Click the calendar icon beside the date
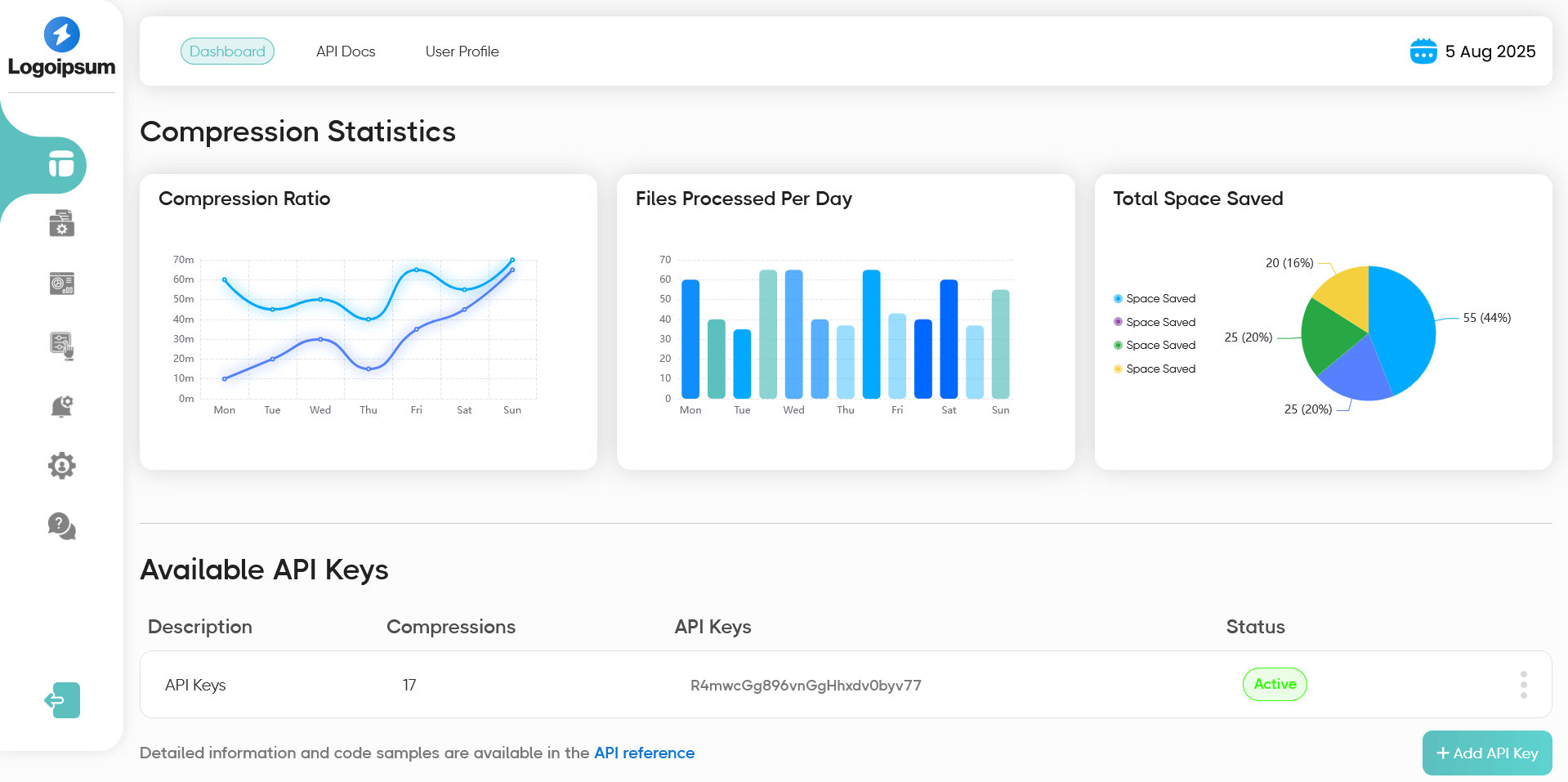1568x782 pixels. tap(1423, 51)
